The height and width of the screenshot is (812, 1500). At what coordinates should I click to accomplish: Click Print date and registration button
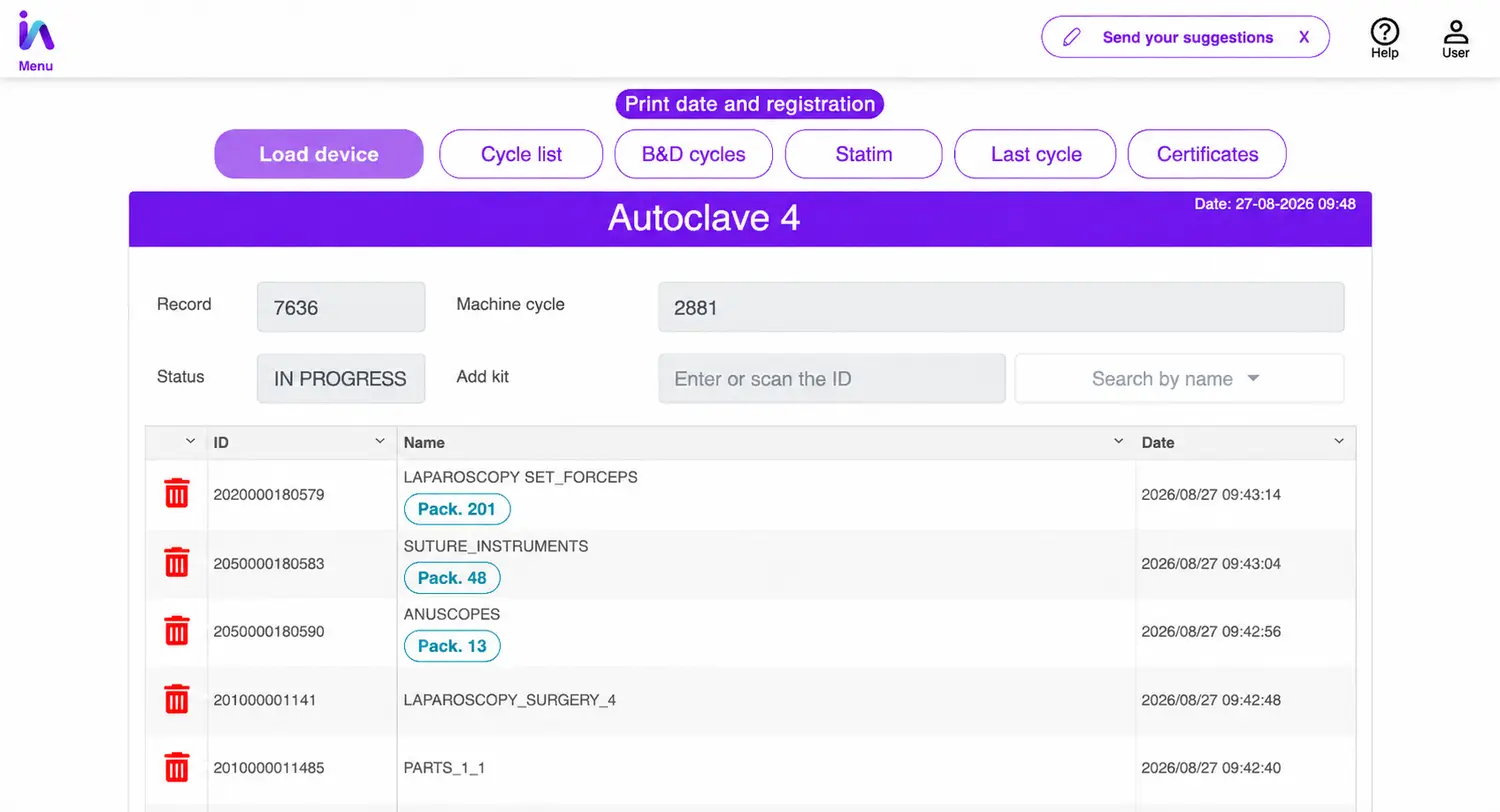(750, 104)
